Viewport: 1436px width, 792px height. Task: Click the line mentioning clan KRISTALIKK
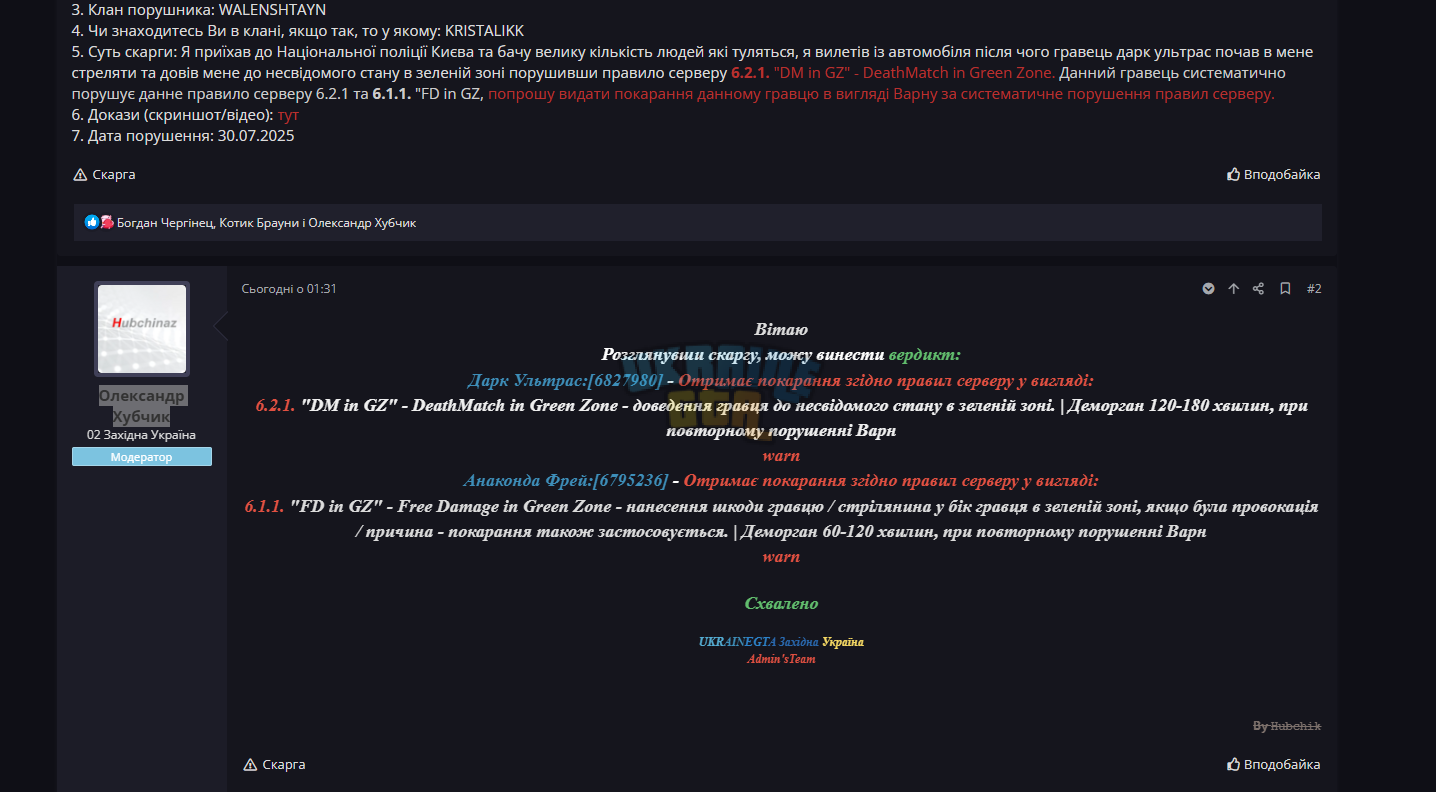[x=298, y=31]
